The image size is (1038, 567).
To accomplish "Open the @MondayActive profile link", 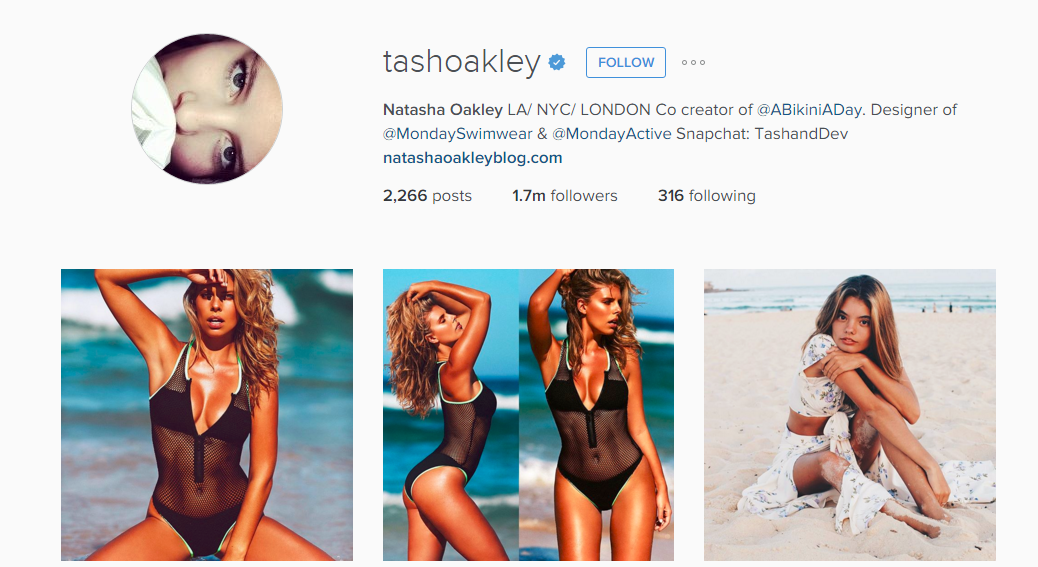I will click(612, 134).
